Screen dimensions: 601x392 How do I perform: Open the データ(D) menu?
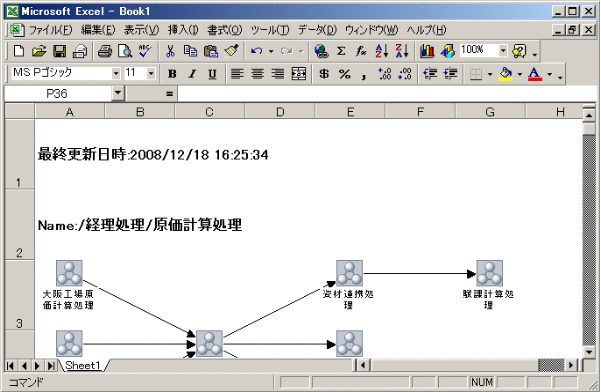tap(317, 30)
